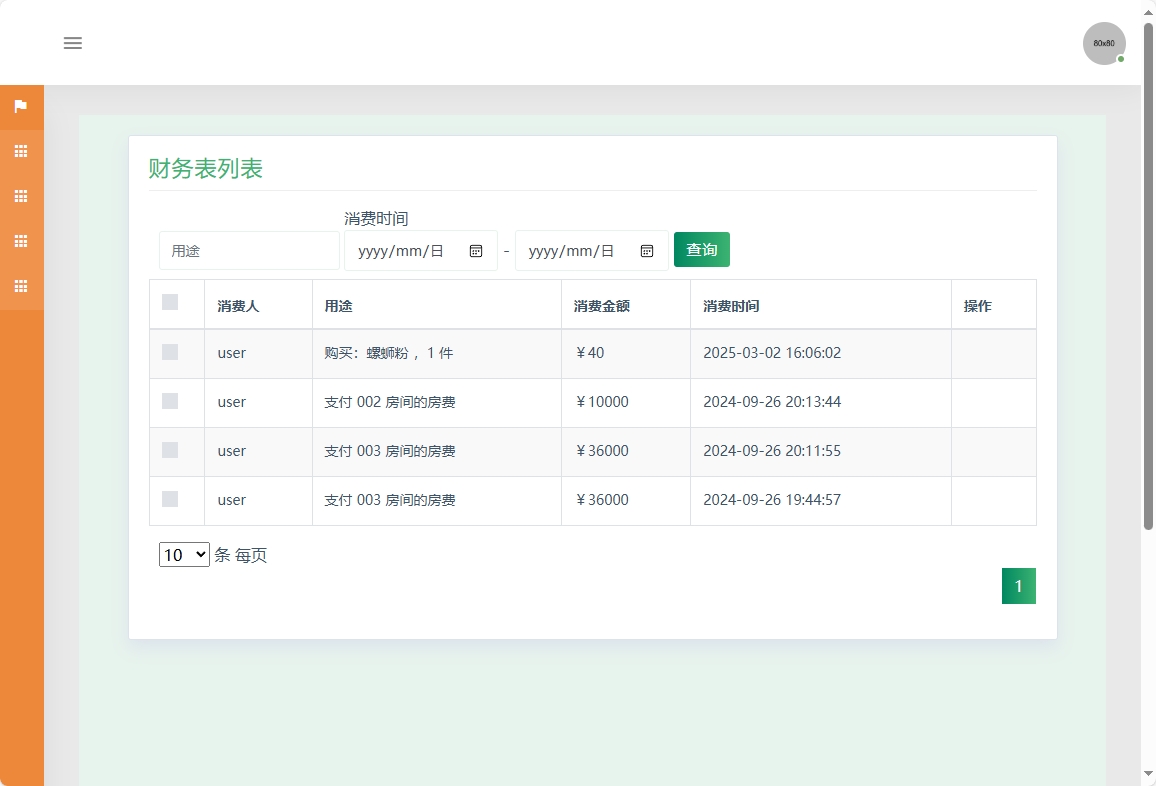Select the flag icon in the sidebar
Screen dimensions: 1156x786
coord(21,107)
